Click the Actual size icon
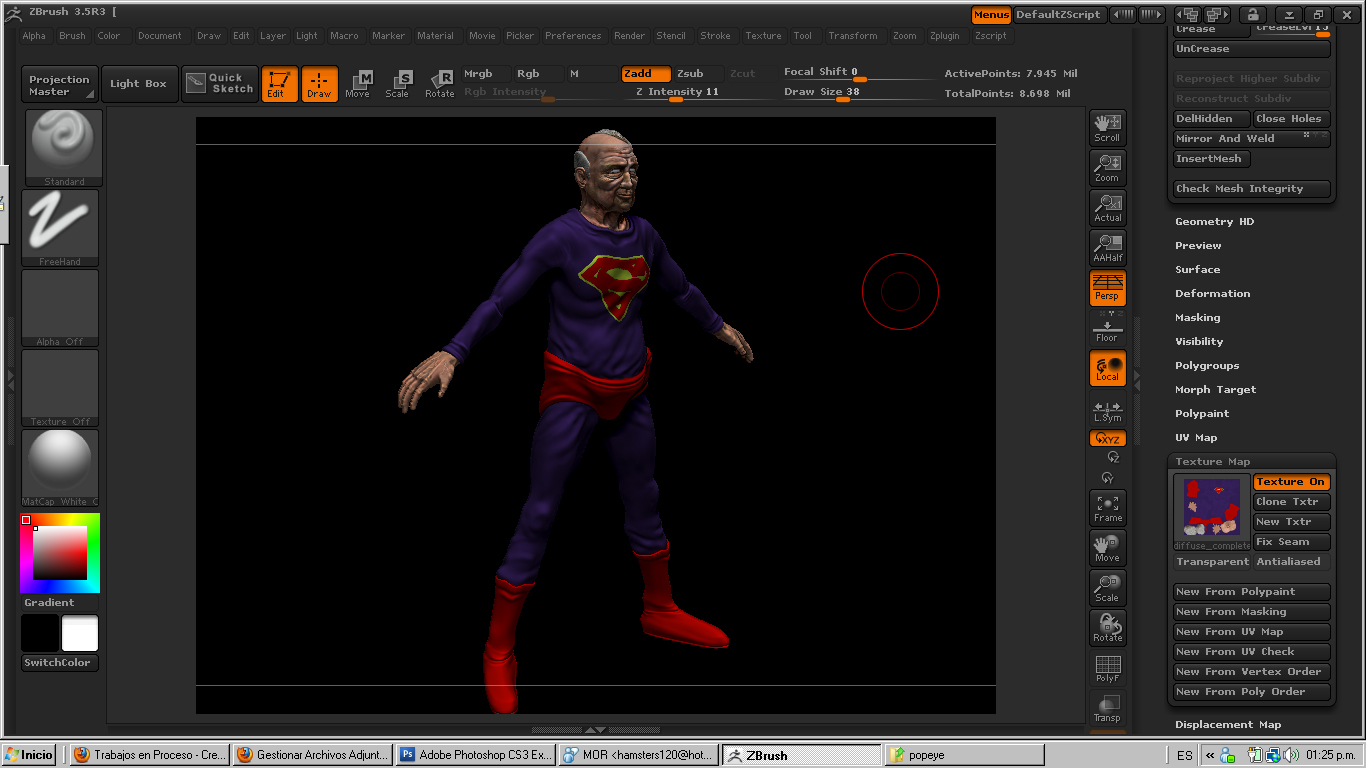The image size is (1366, 768). pos(1107,208)
